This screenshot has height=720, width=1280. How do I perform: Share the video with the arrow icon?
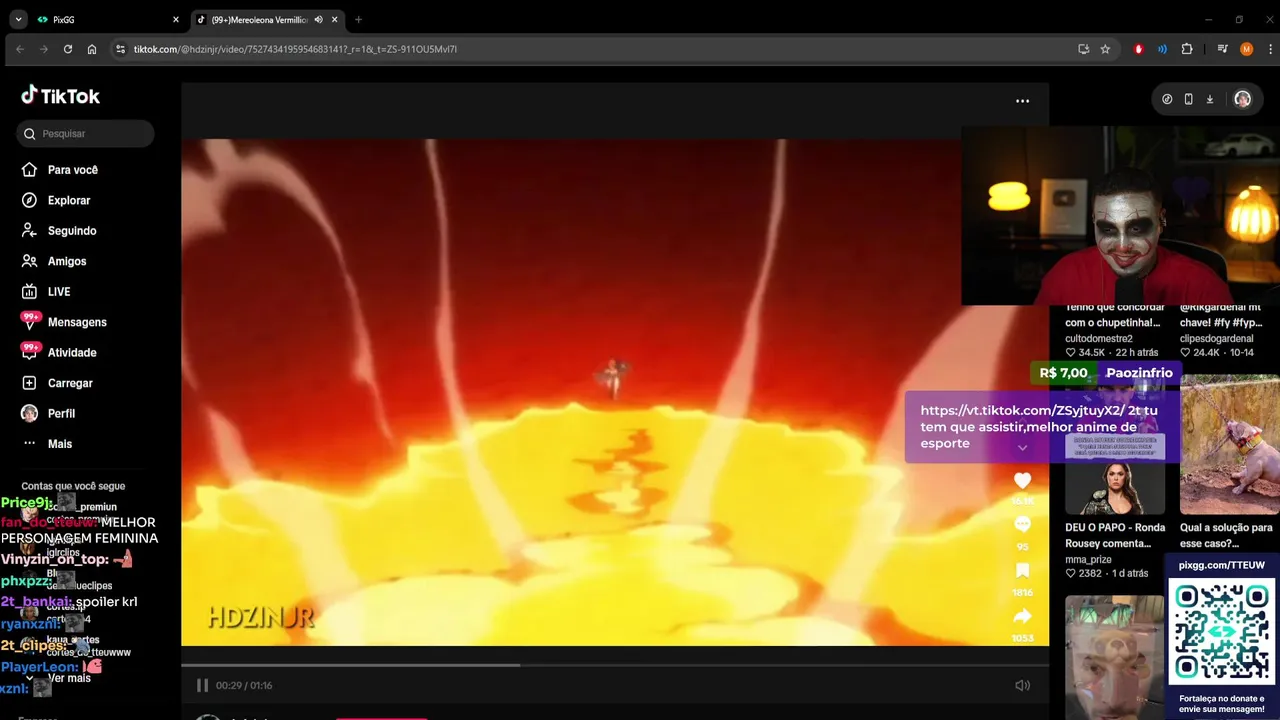pos(1022,616)
